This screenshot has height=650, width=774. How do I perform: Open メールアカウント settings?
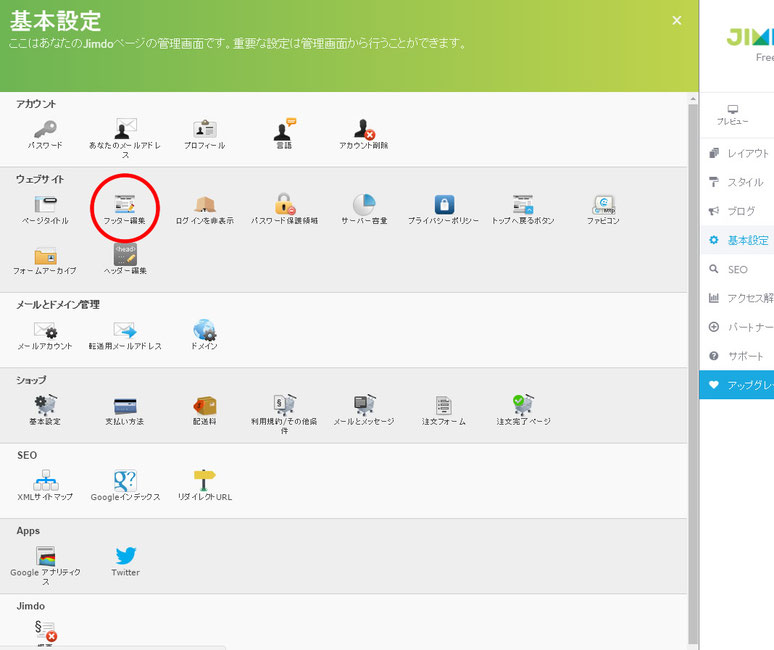click(x=45, y=330)
